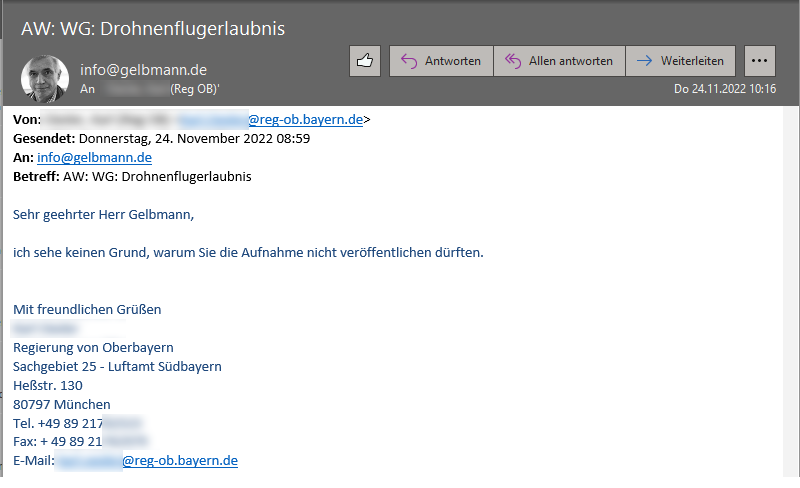Click the Heßstr. 130 address line
800x488 pixels.
(x=48, y=385)
